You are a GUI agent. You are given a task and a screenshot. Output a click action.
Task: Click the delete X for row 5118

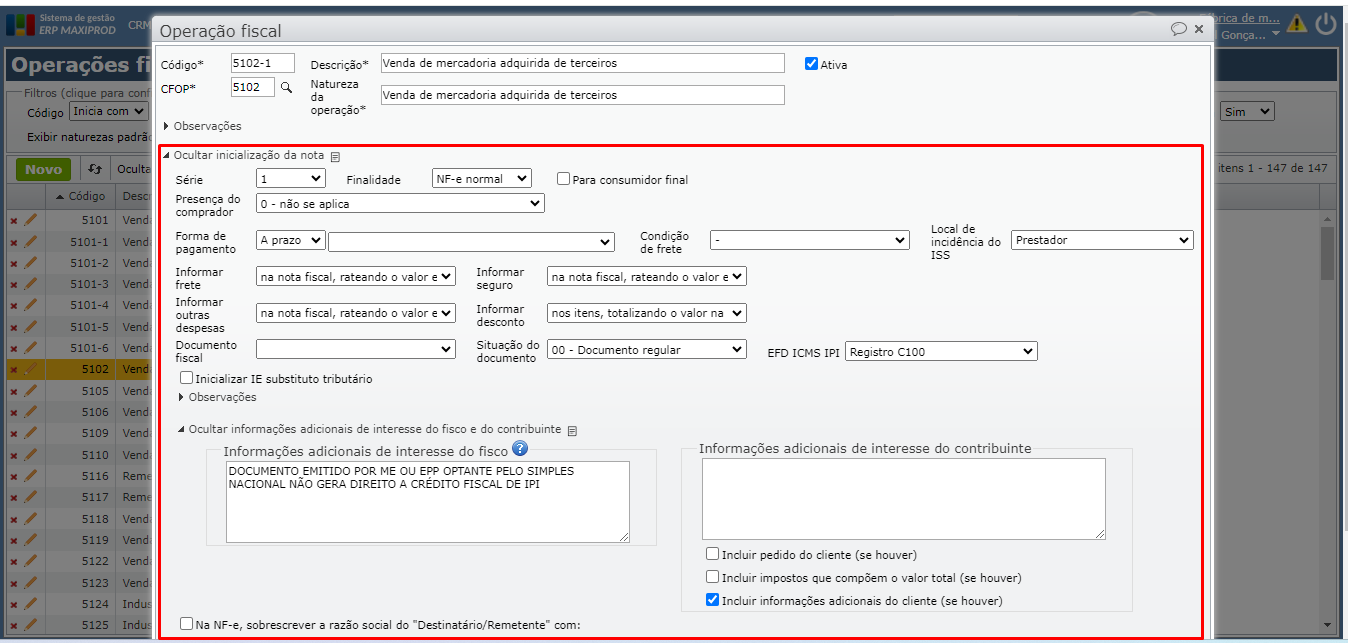14,520
